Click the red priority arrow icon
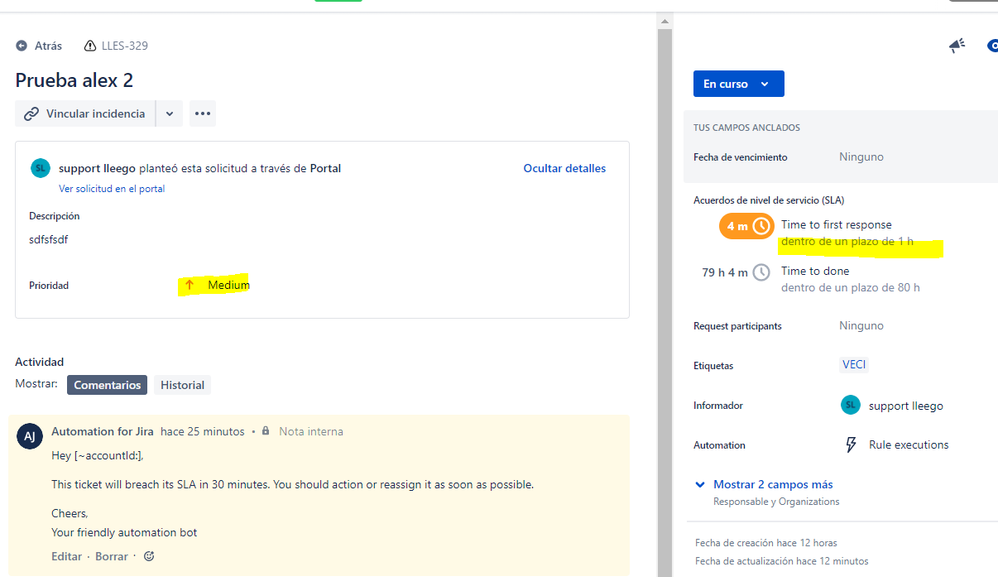The image size is (998, 577). 189,285
